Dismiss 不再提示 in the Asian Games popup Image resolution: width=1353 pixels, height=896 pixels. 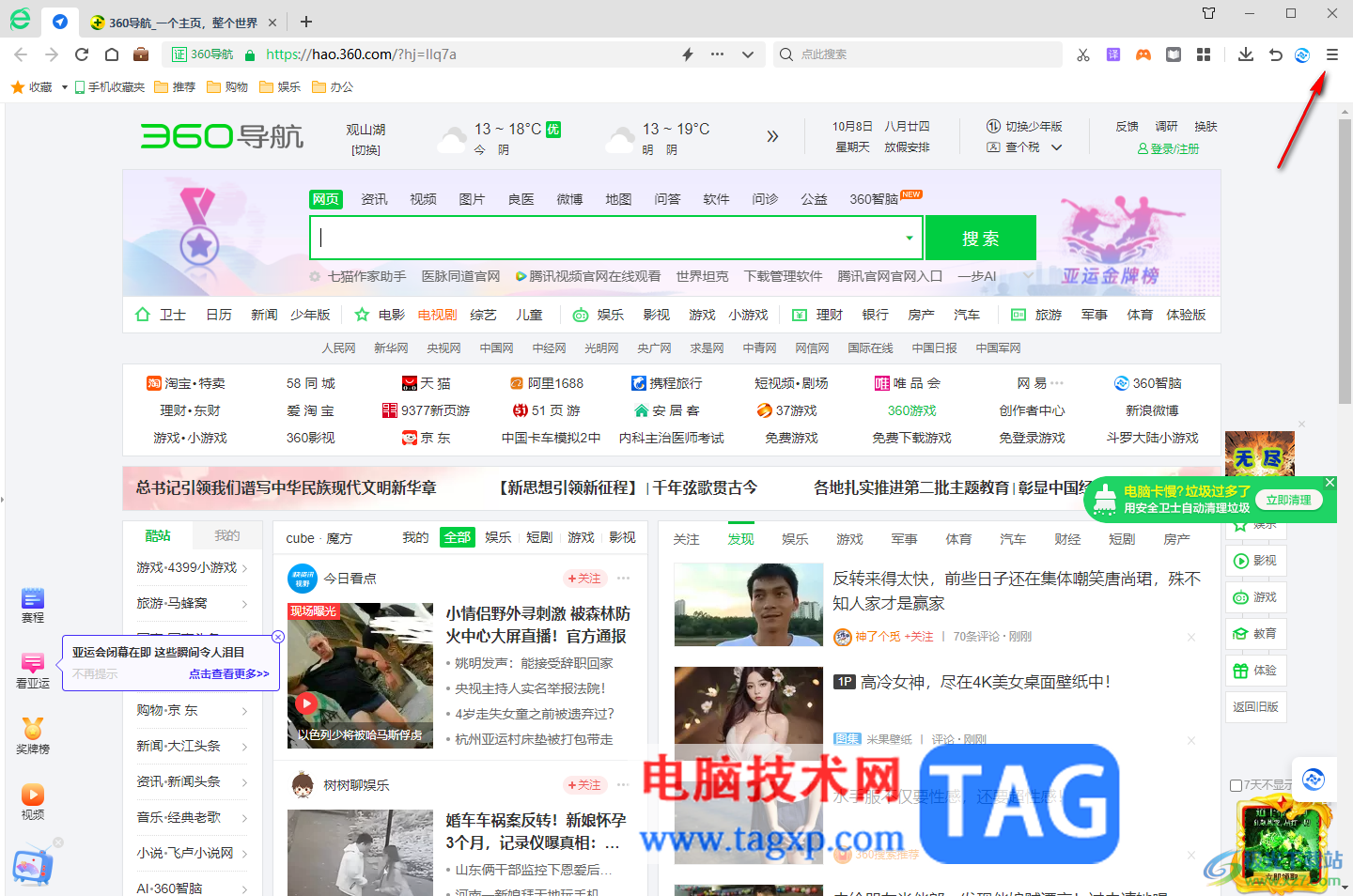point(93,672)
